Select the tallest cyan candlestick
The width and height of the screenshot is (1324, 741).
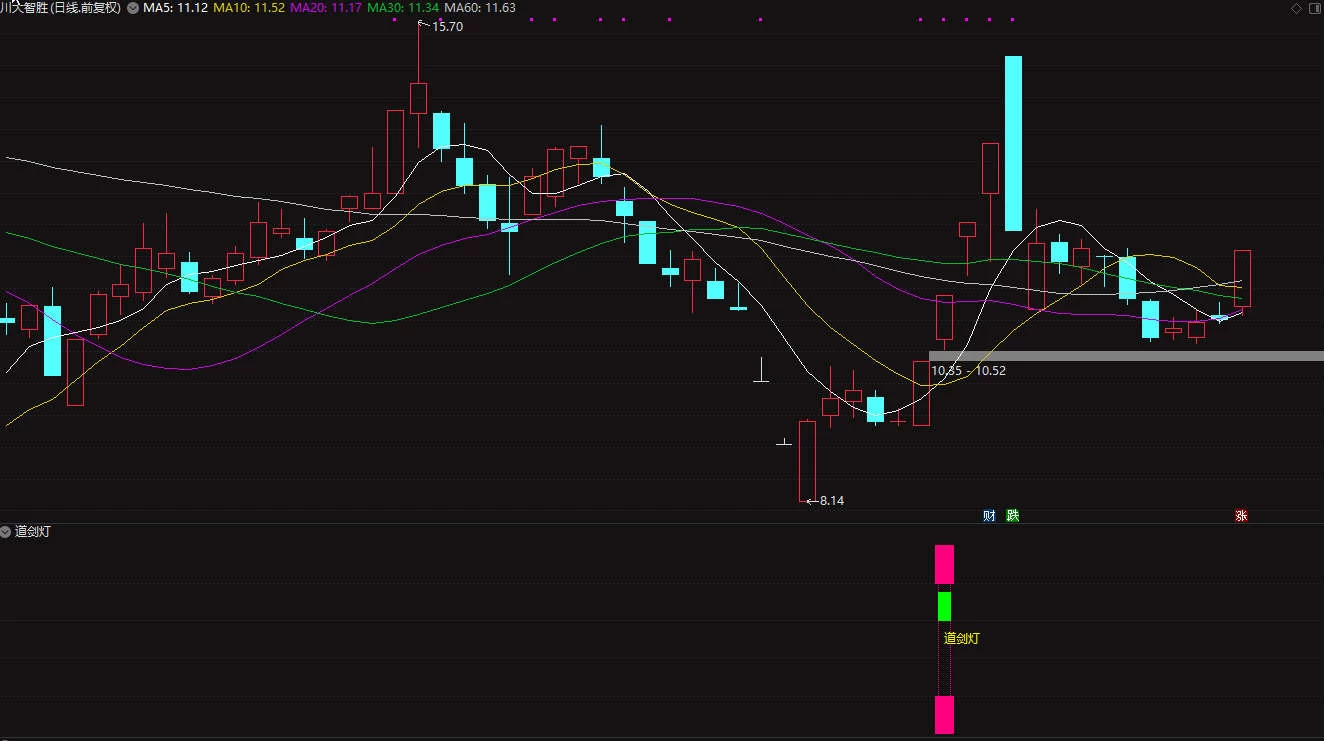[1013, 143]
